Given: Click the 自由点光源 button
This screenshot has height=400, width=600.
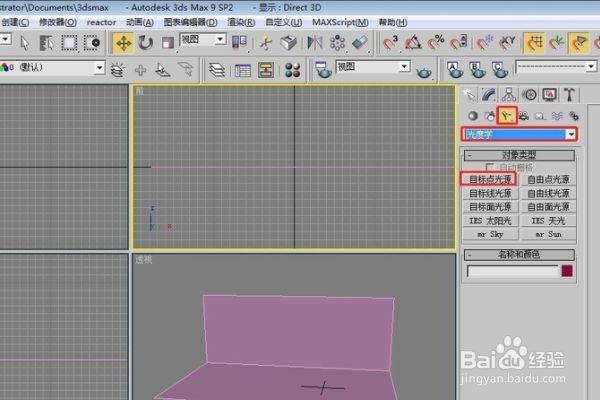Looking at the screenshot, I should click(x=548, y=179).
